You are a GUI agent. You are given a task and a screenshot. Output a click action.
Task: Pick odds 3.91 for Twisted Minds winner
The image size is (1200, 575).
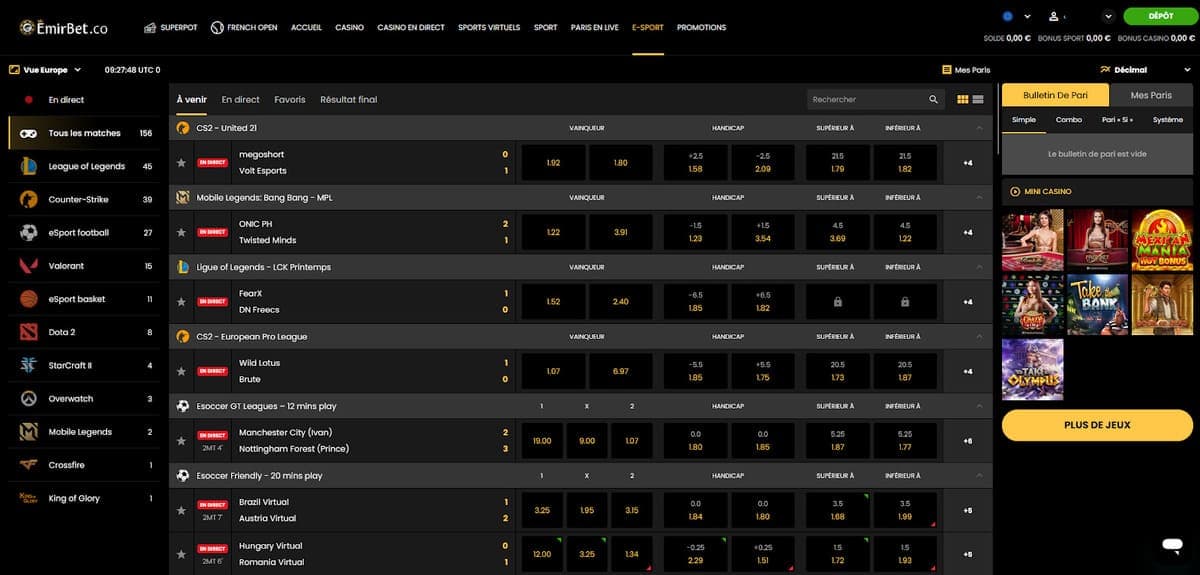[620, 232]
